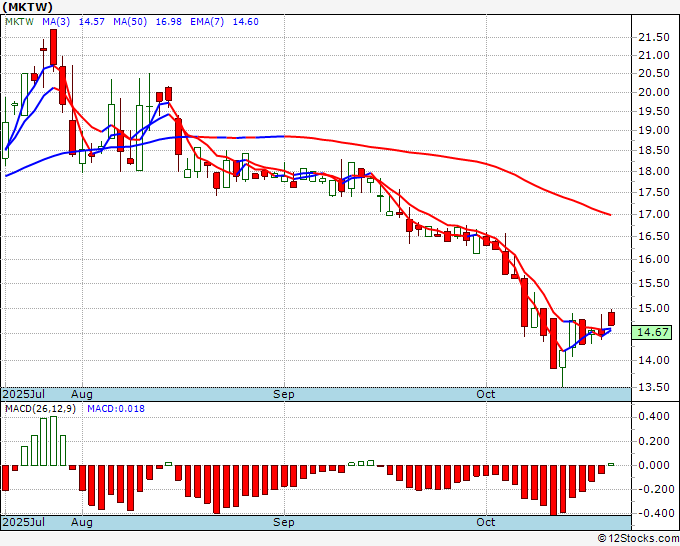Viewport: 680px width, 546px height.
Task: Click the 14.67 current price tag
Action: click(653, 333)
